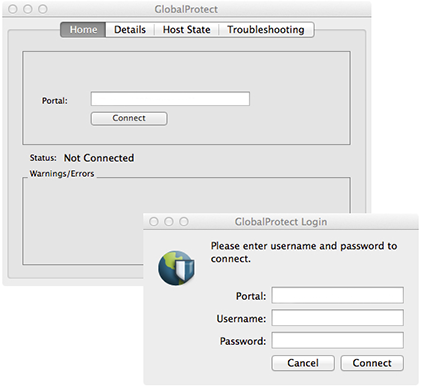The image size is (424, 392).
Task: Minimize the GlobalProtect Login dialog
Action: (x=169, y=222)
